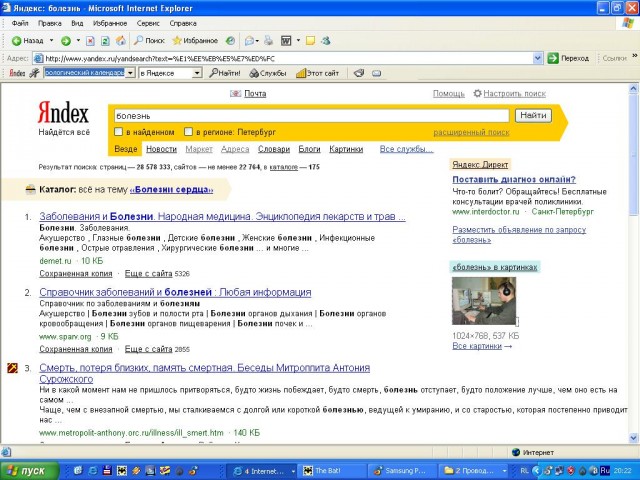Click the vertical scrollbar down arrow
640x480 pixels.
point(633,438)
